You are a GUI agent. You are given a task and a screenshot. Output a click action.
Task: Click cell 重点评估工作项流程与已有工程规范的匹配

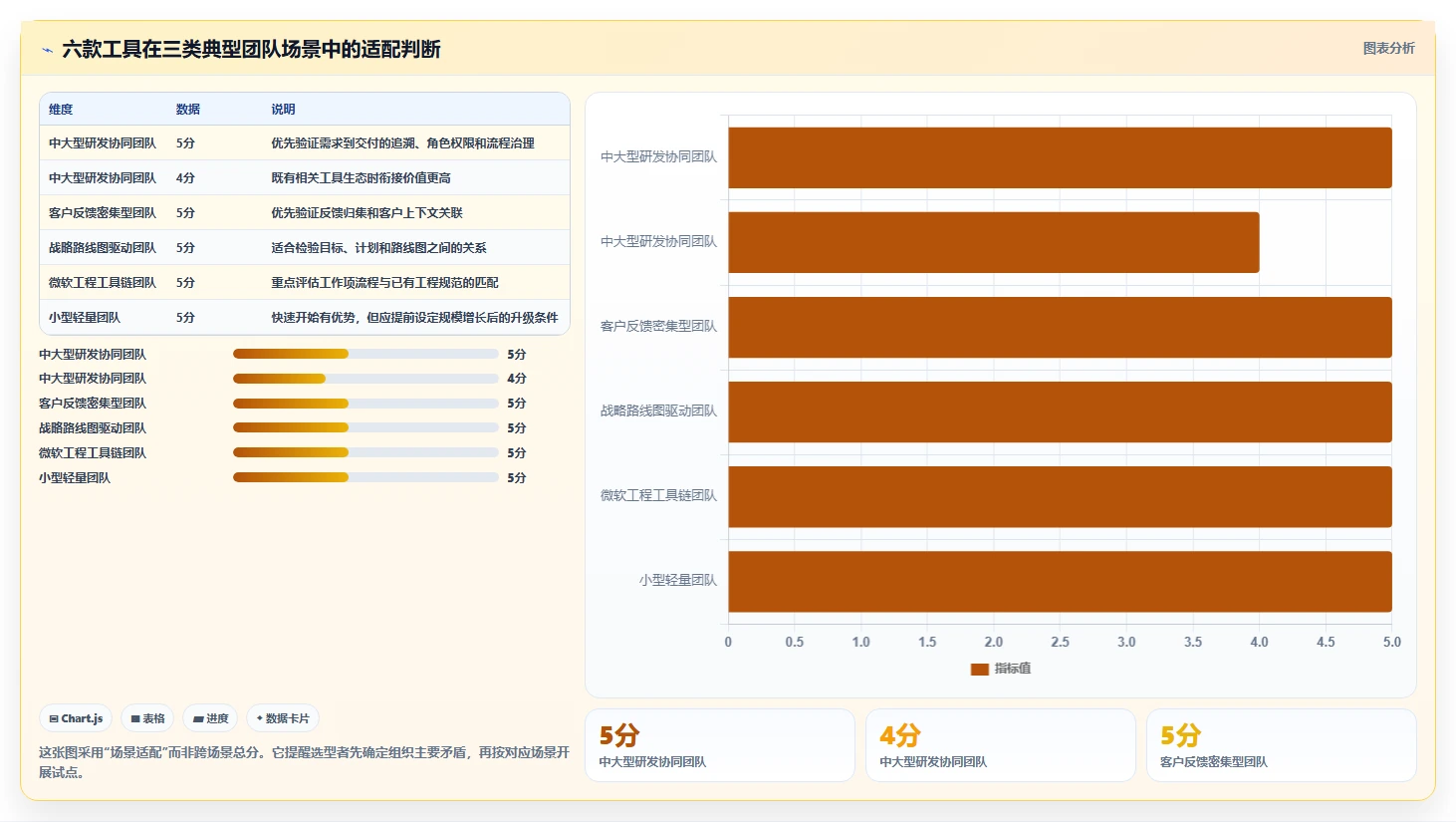click(x=384, y=283)
